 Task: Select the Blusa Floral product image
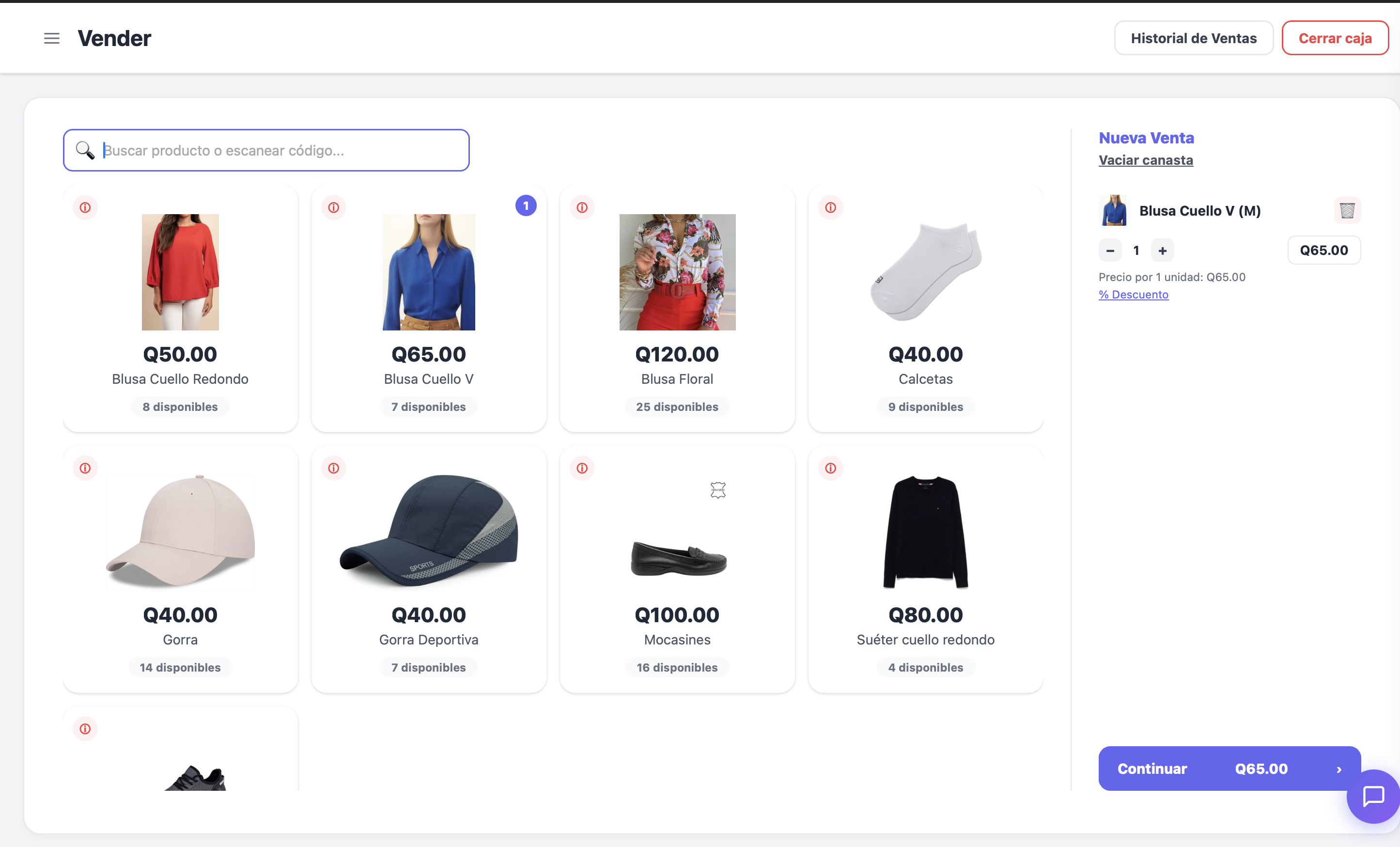(677, 272)
